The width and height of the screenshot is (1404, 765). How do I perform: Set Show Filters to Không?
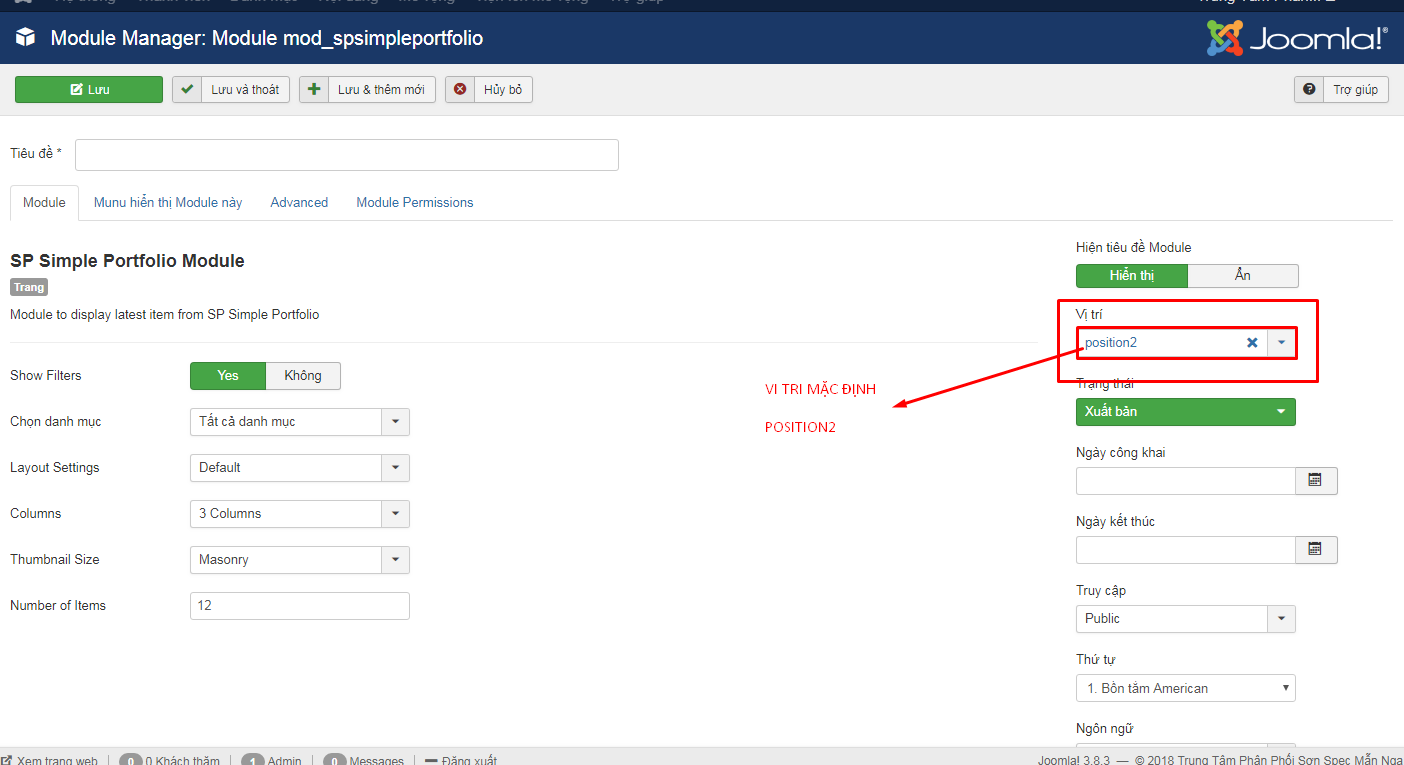303,375
